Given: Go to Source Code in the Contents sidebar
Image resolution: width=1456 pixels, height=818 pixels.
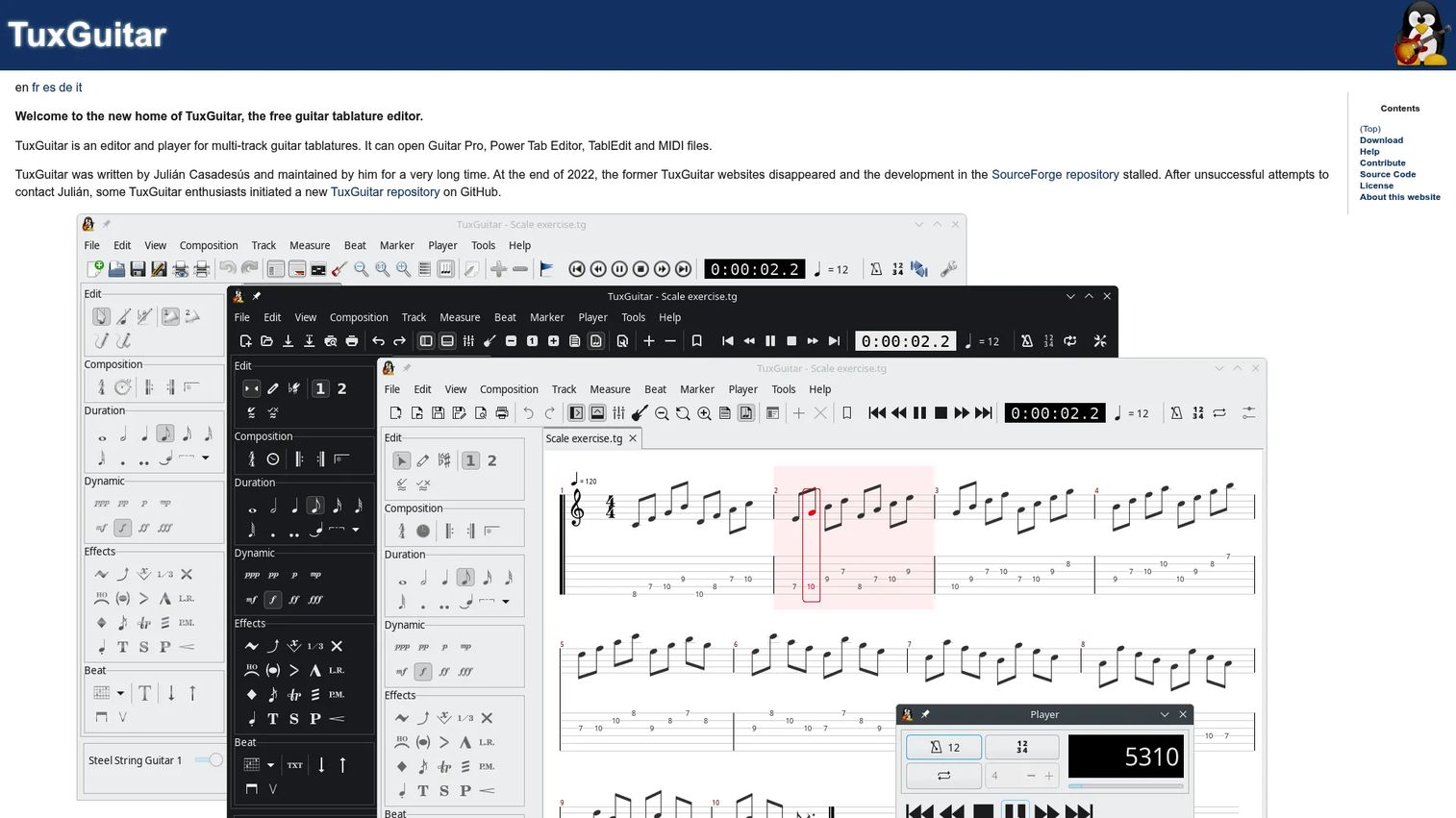Looking at the screenshot, I should 1388,174.
